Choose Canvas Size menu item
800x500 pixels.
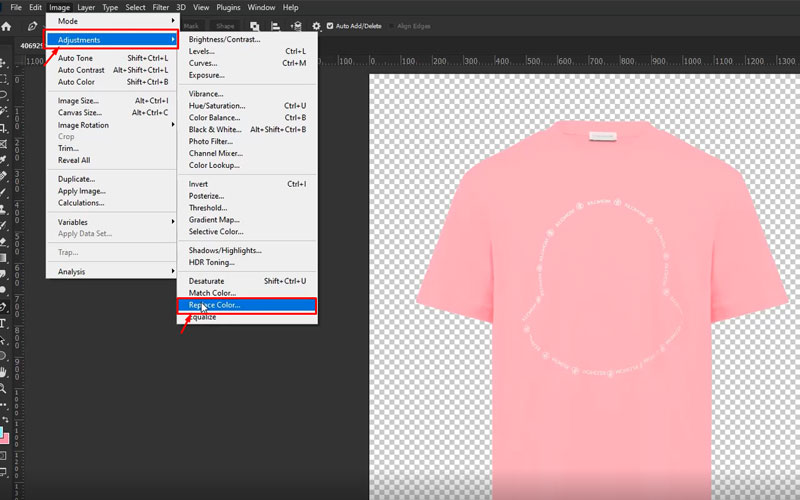tap(111, 113)
